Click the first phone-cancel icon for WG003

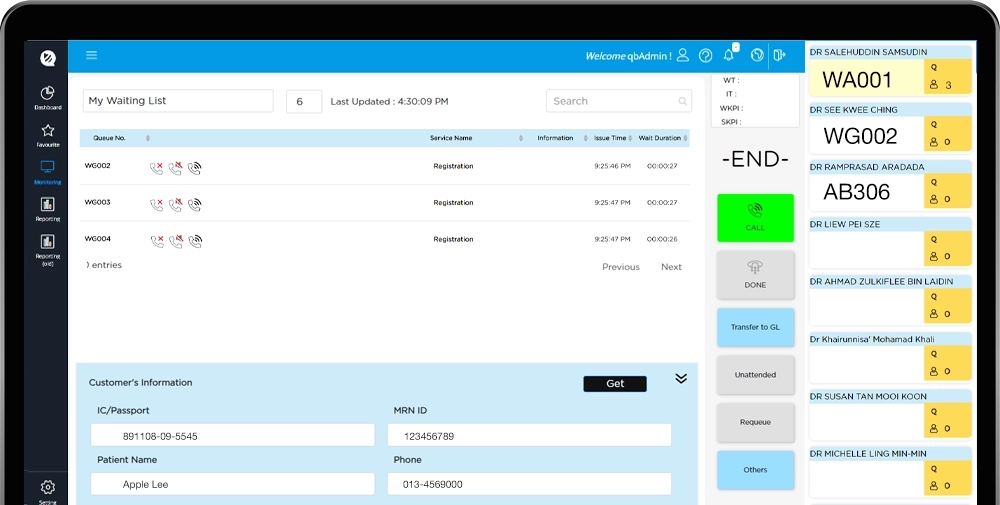[x=156, y=204]
